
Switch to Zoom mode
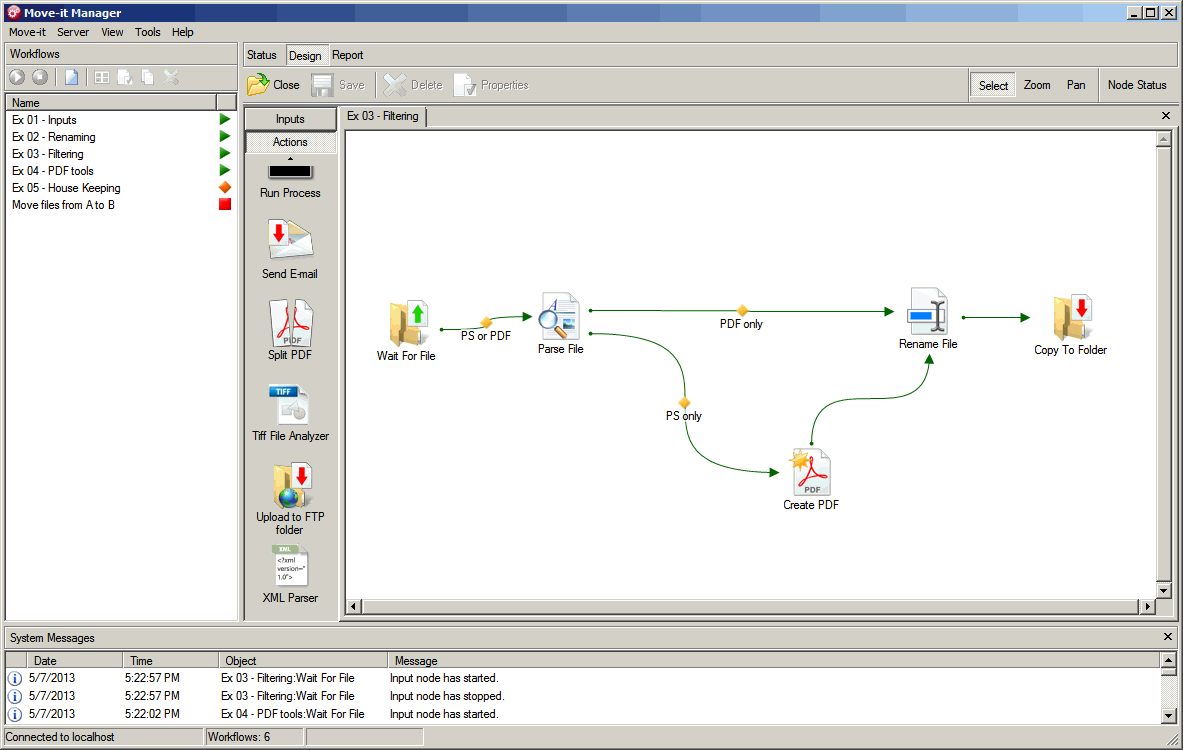click(1037, 86)
